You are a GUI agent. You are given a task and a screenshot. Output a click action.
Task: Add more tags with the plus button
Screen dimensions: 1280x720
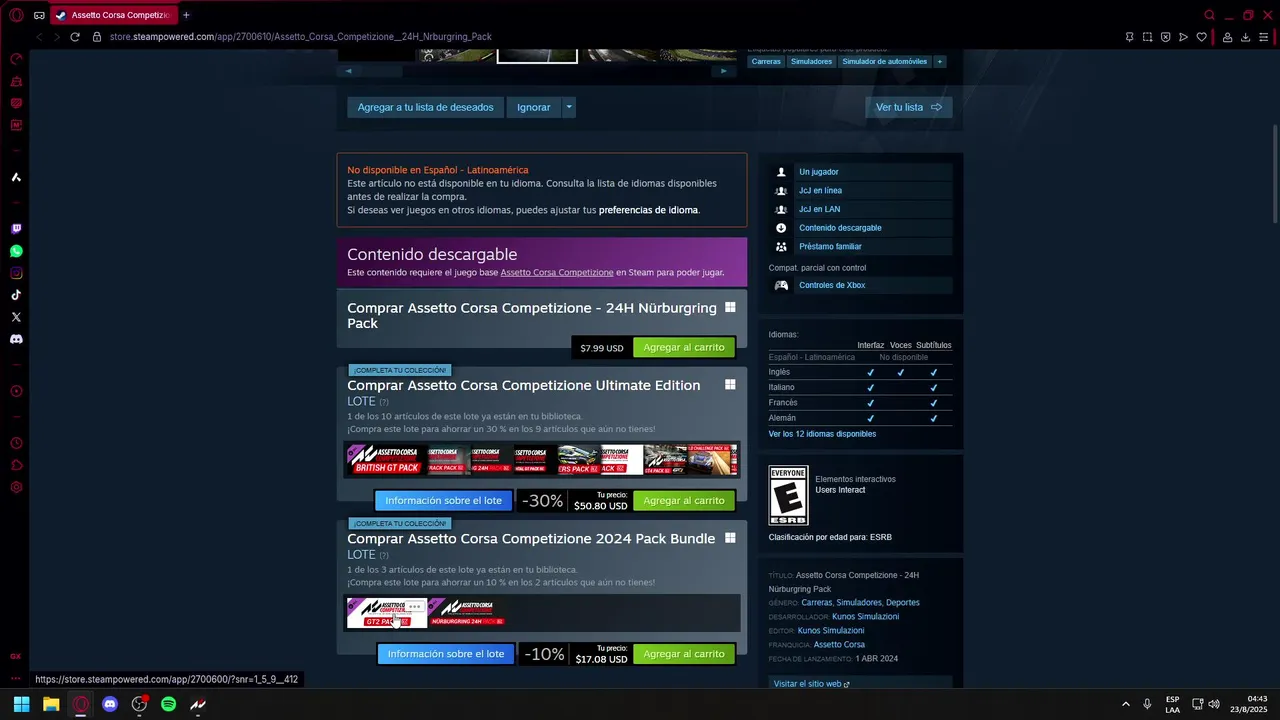point(939,61)
